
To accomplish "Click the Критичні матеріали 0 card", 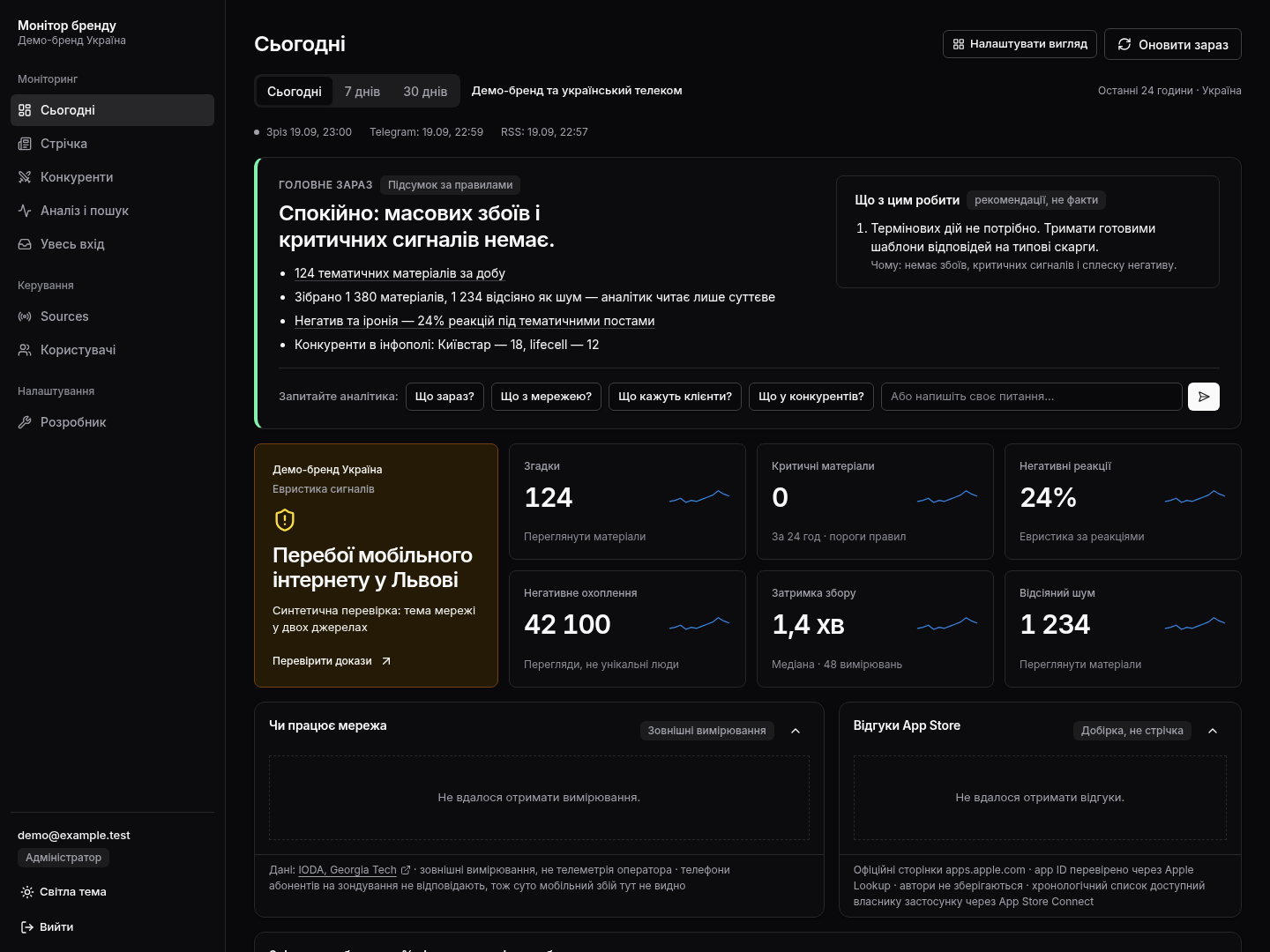I will click(x=875, y=502).
